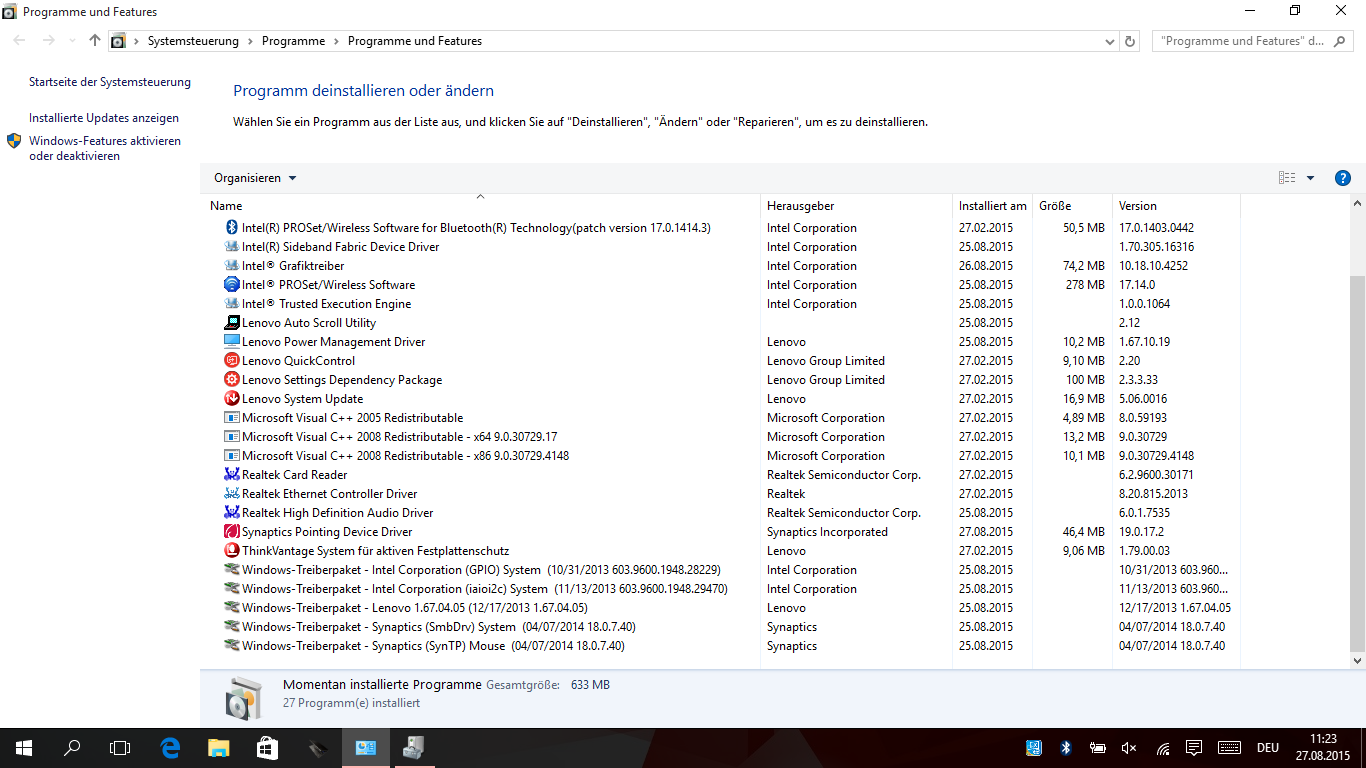Click the icon beside Intel(R) Sideband Fabric Device Driver
This screenshot has height=768, width=1366.
232,247
